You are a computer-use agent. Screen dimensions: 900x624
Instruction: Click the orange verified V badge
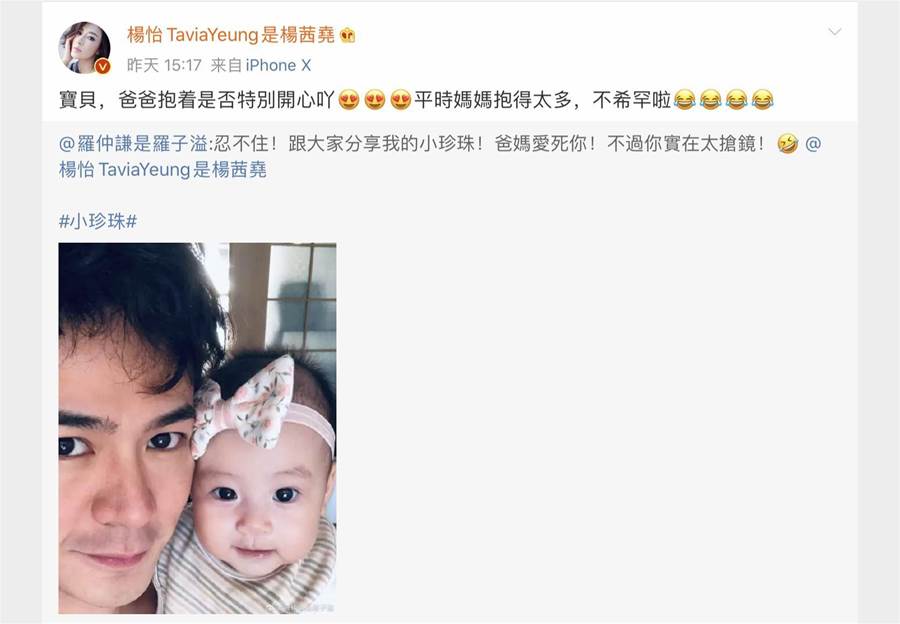pos(102,66)
